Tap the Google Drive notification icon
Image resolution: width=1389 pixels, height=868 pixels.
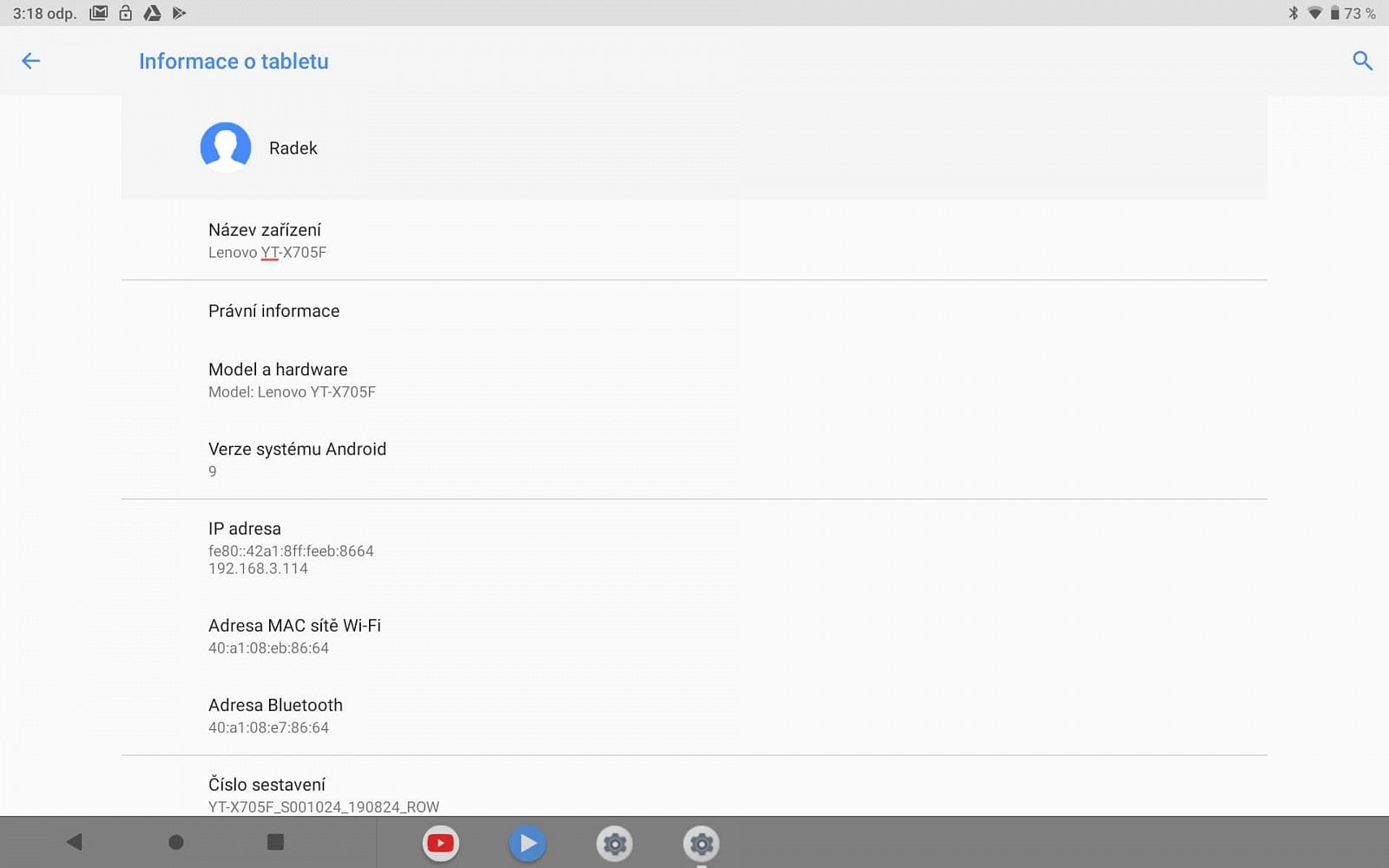(x=152, y=13)
